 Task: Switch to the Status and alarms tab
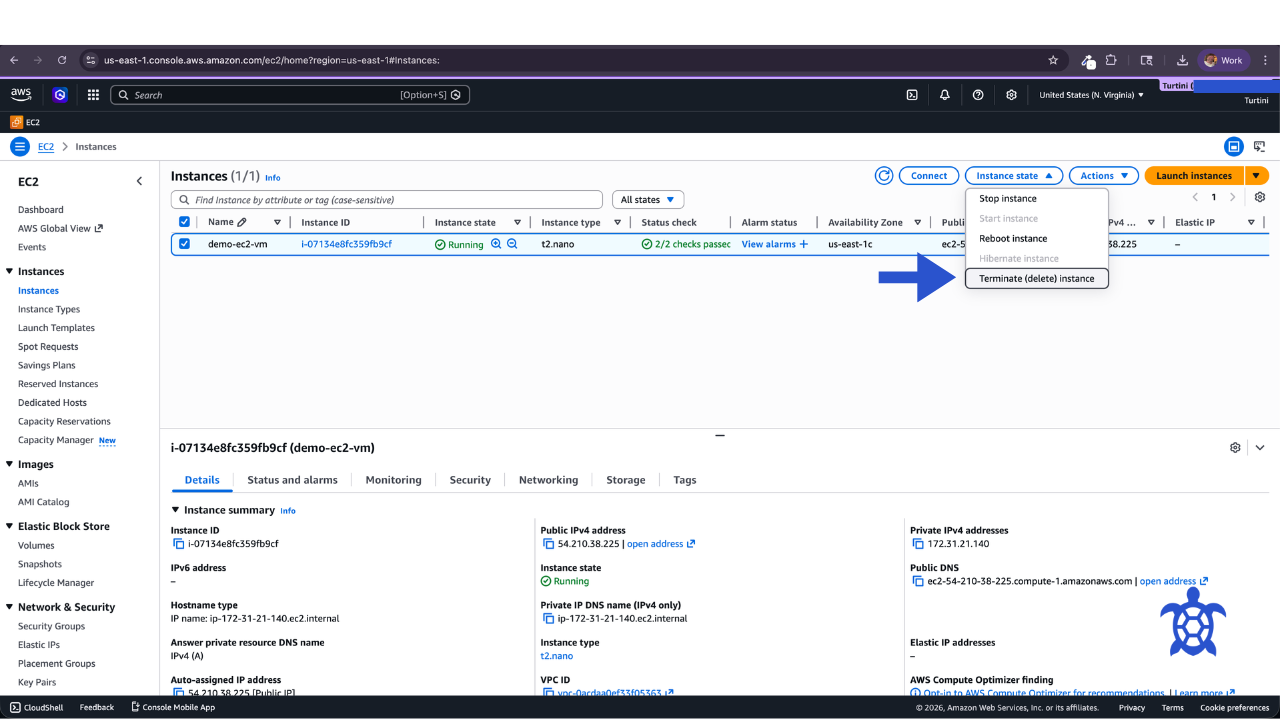coord(292,480)
